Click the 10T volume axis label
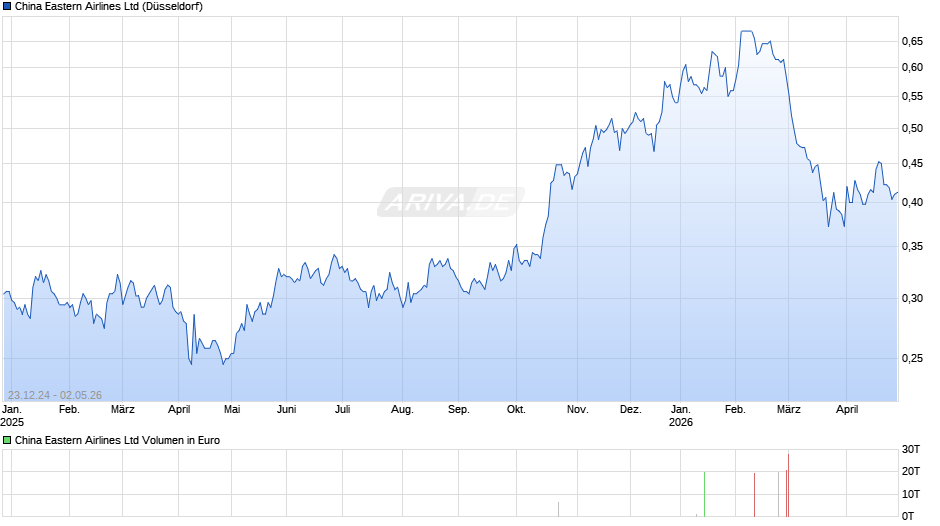 point(911,494)
